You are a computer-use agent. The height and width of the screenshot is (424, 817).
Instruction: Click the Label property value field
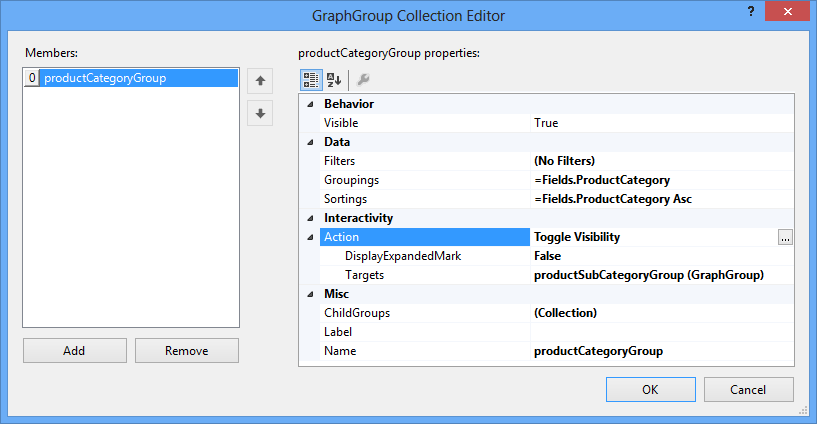tap(663, 332)
